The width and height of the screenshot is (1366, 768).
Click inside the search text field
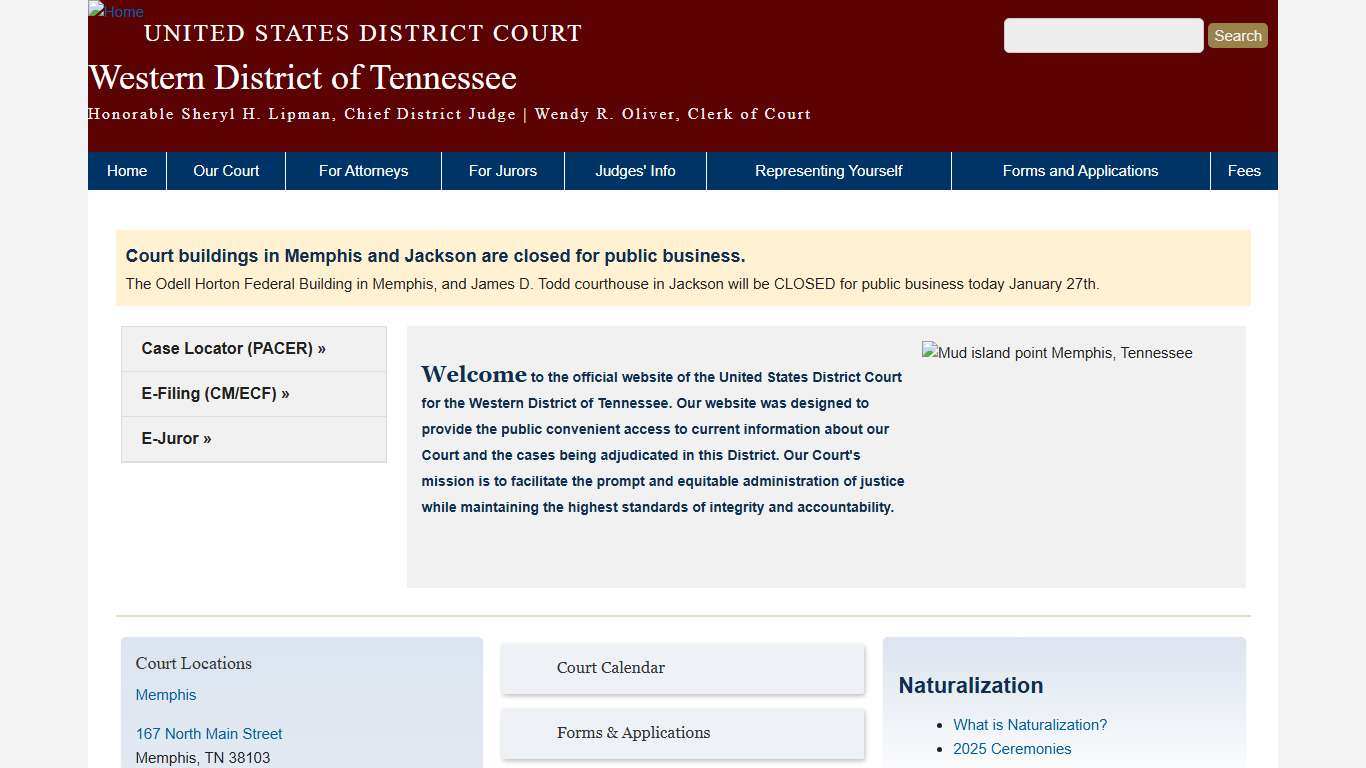[1103, 35]
